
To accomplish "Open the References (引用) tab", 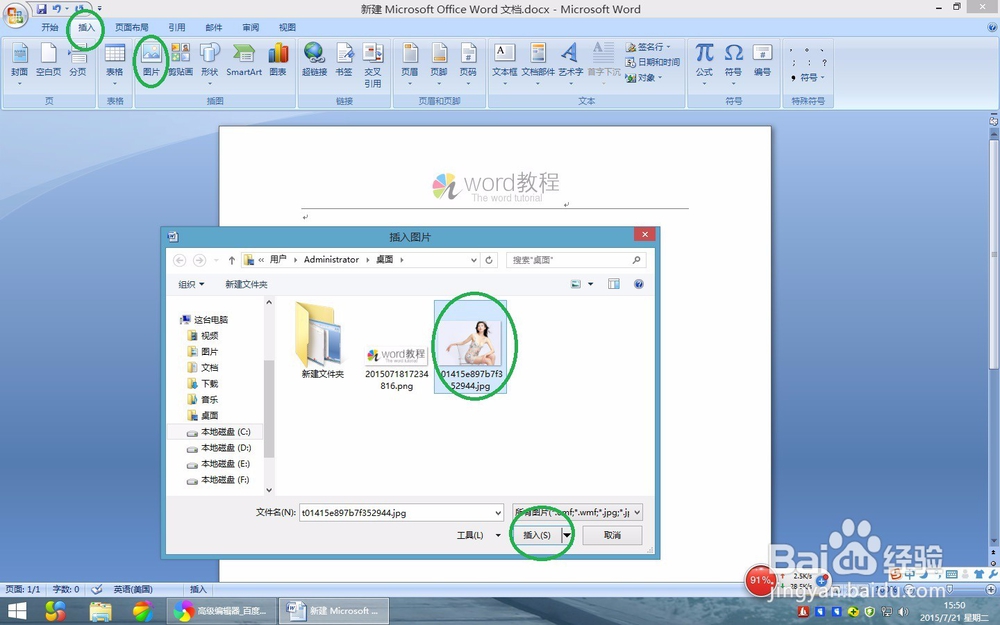I will [177, 27].
